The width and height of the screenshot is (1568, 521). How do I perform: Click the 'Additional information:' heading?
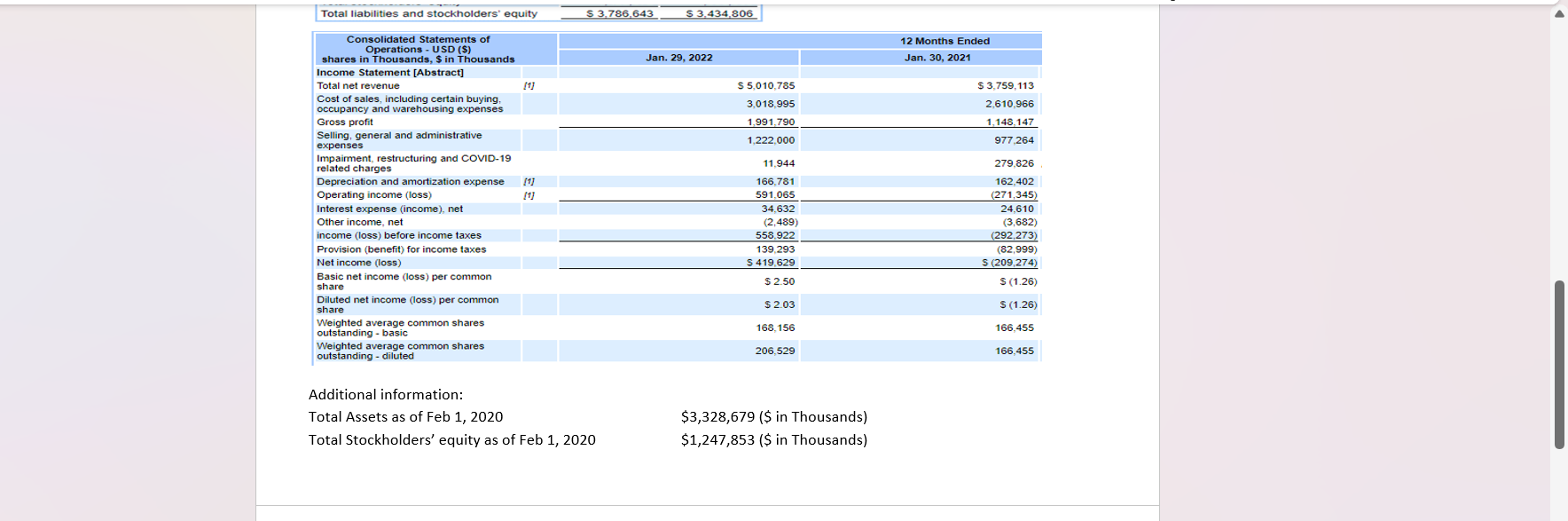point(386,395)
